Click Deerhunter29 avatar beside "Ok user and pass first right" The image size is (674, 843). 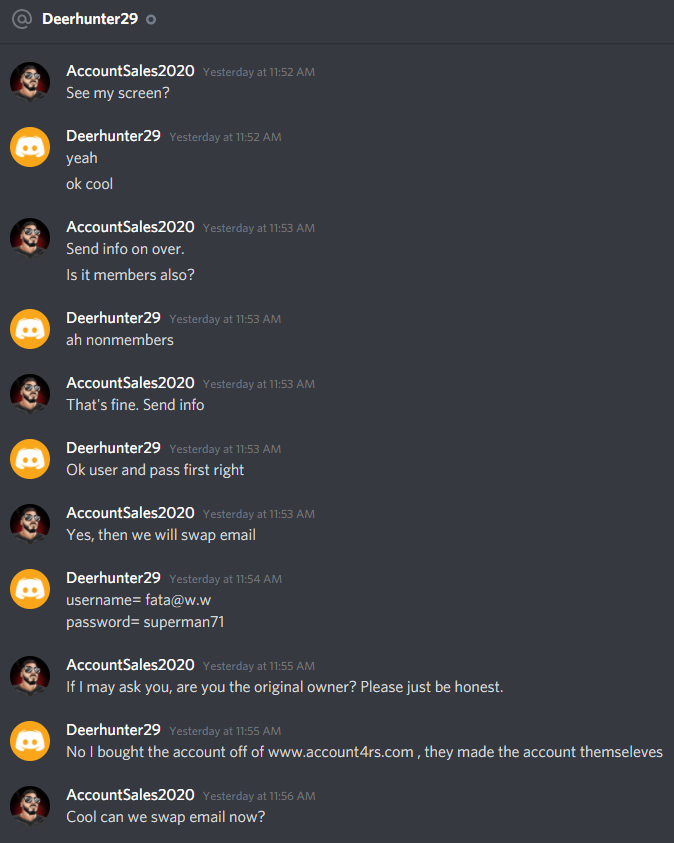point(30,459)
